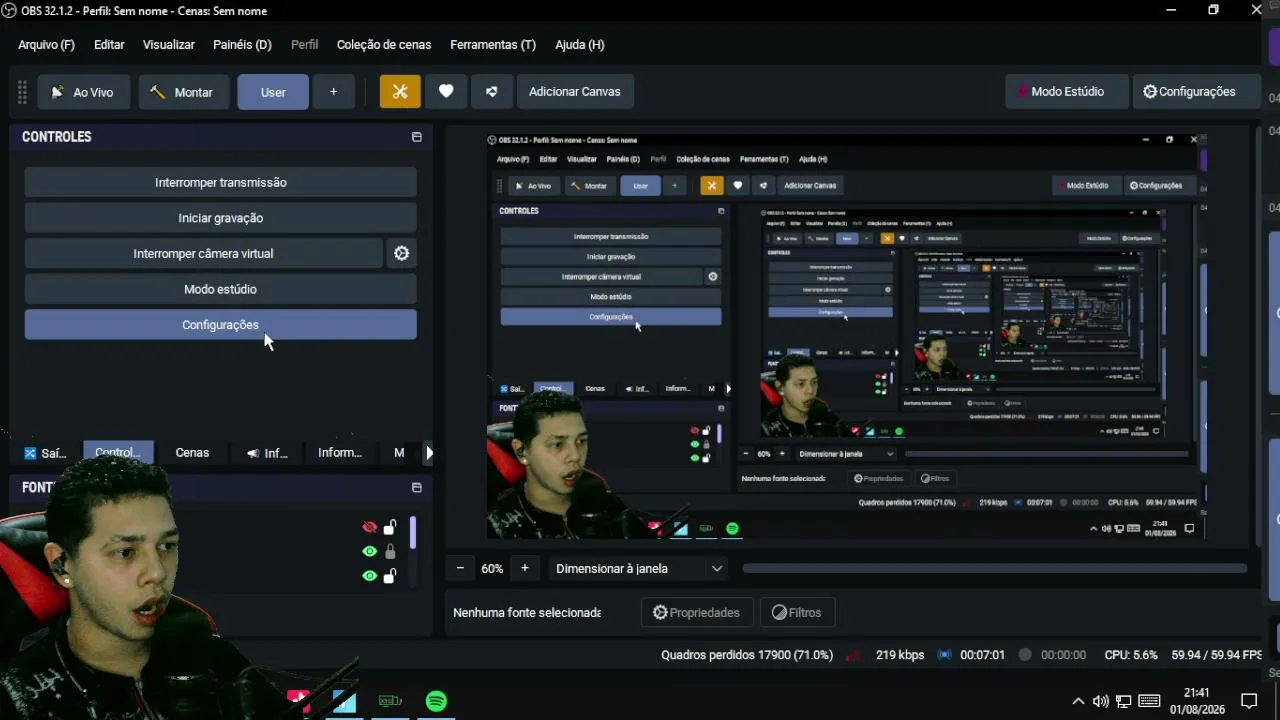Screen dimensions: 1280x720
Task: Show the hidden first source (red eye)
Action: pyautogui.click(x=370, y=527)
